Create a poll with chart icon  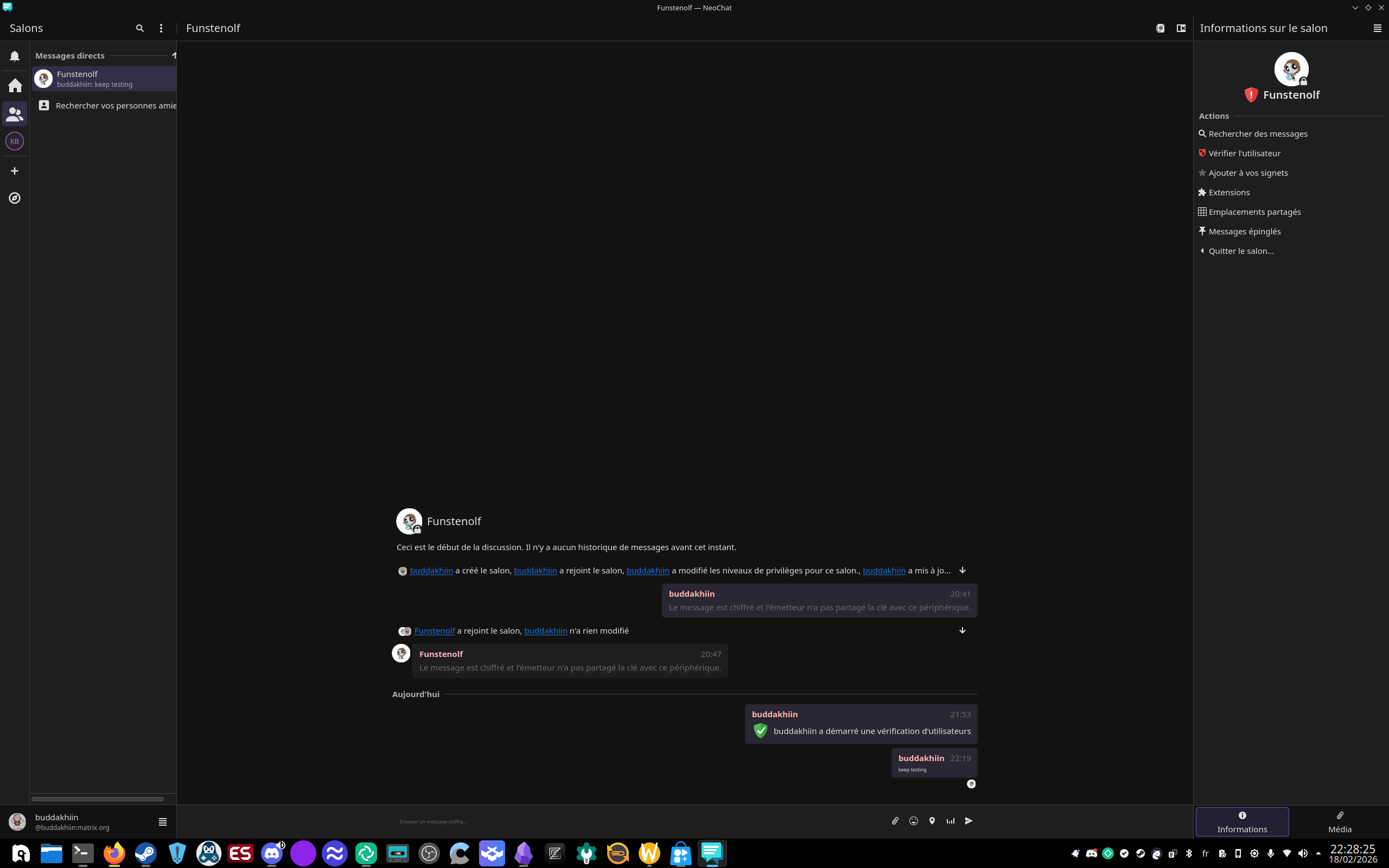(951, 821)
